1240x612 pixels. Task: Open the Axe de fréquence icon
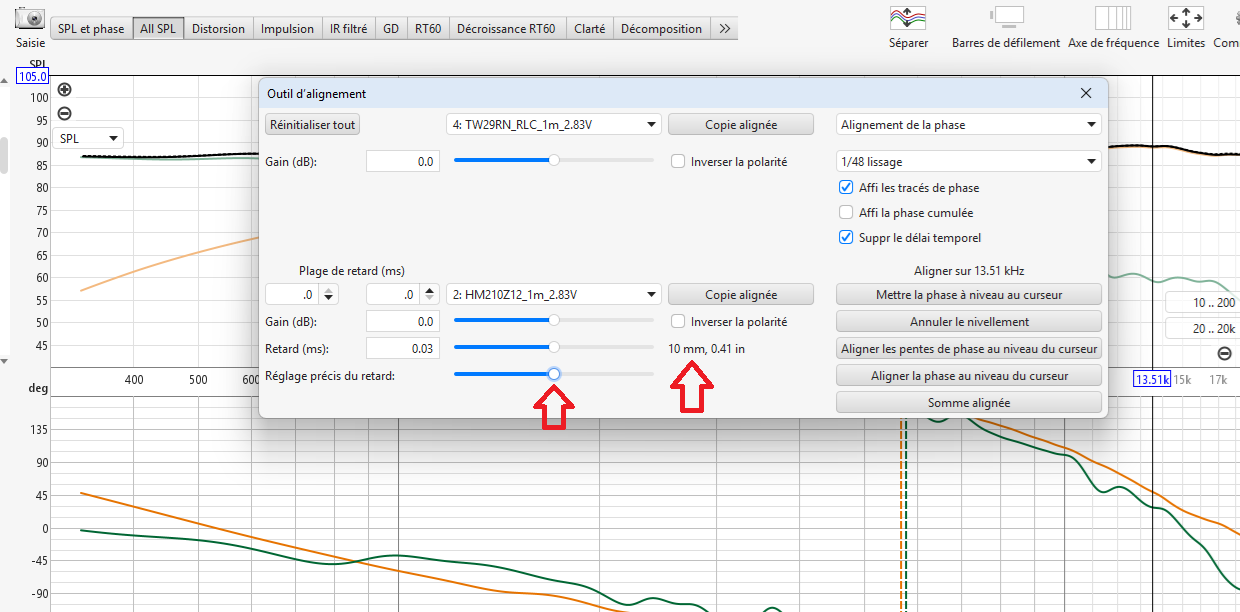(1113, 18)
